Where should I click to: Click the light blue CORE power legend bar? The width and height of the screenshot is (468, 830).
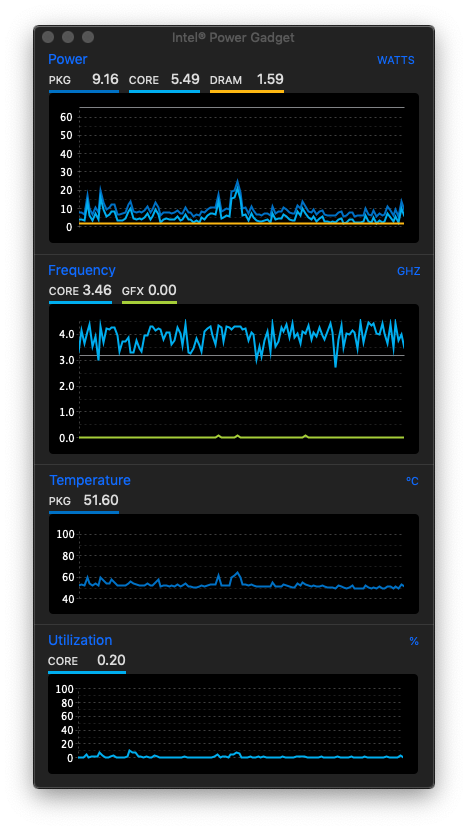[x=164, y=92]
